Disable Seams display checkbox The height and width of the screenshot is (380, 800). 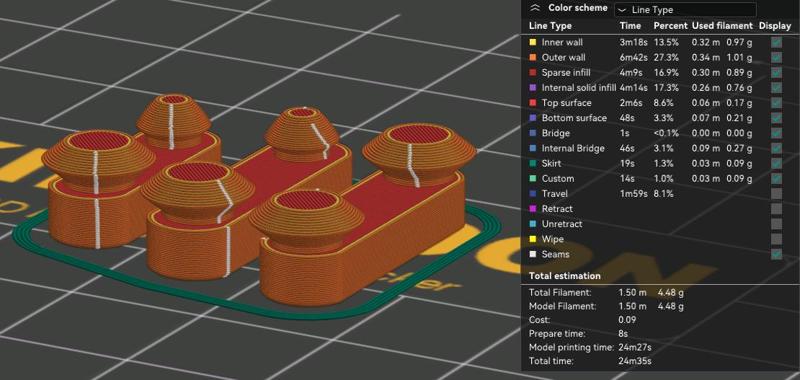[x=776, y=254]
